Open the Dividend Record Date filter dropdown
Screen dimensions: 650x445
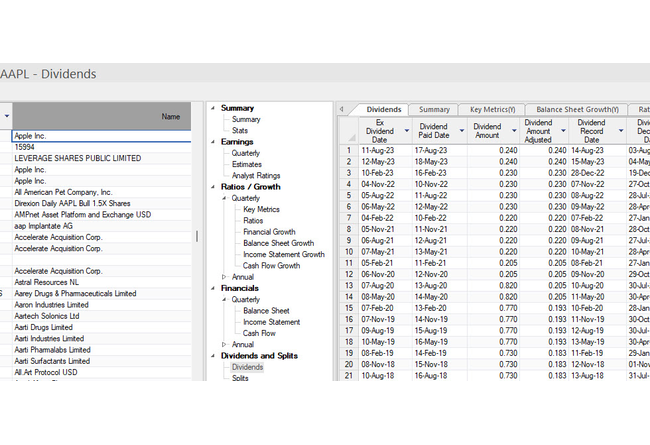click(x=621, y=131)
